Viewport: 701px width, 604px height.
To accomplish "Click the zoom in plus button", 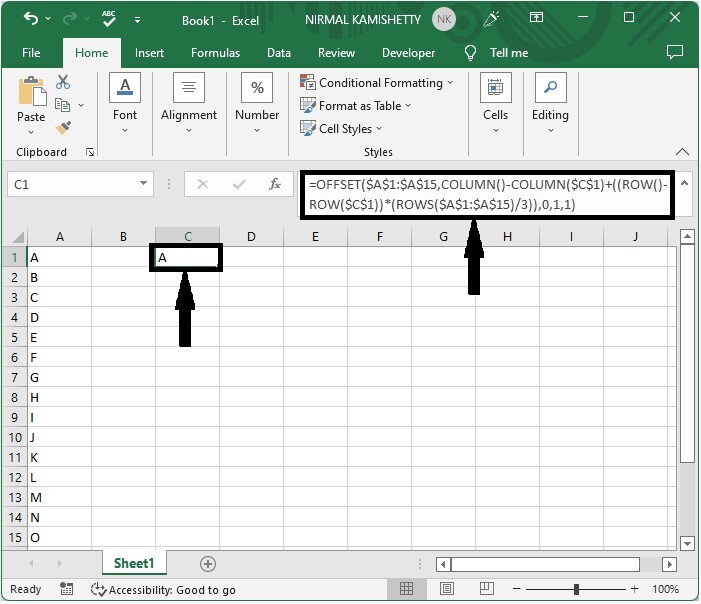I will [634, 589].
